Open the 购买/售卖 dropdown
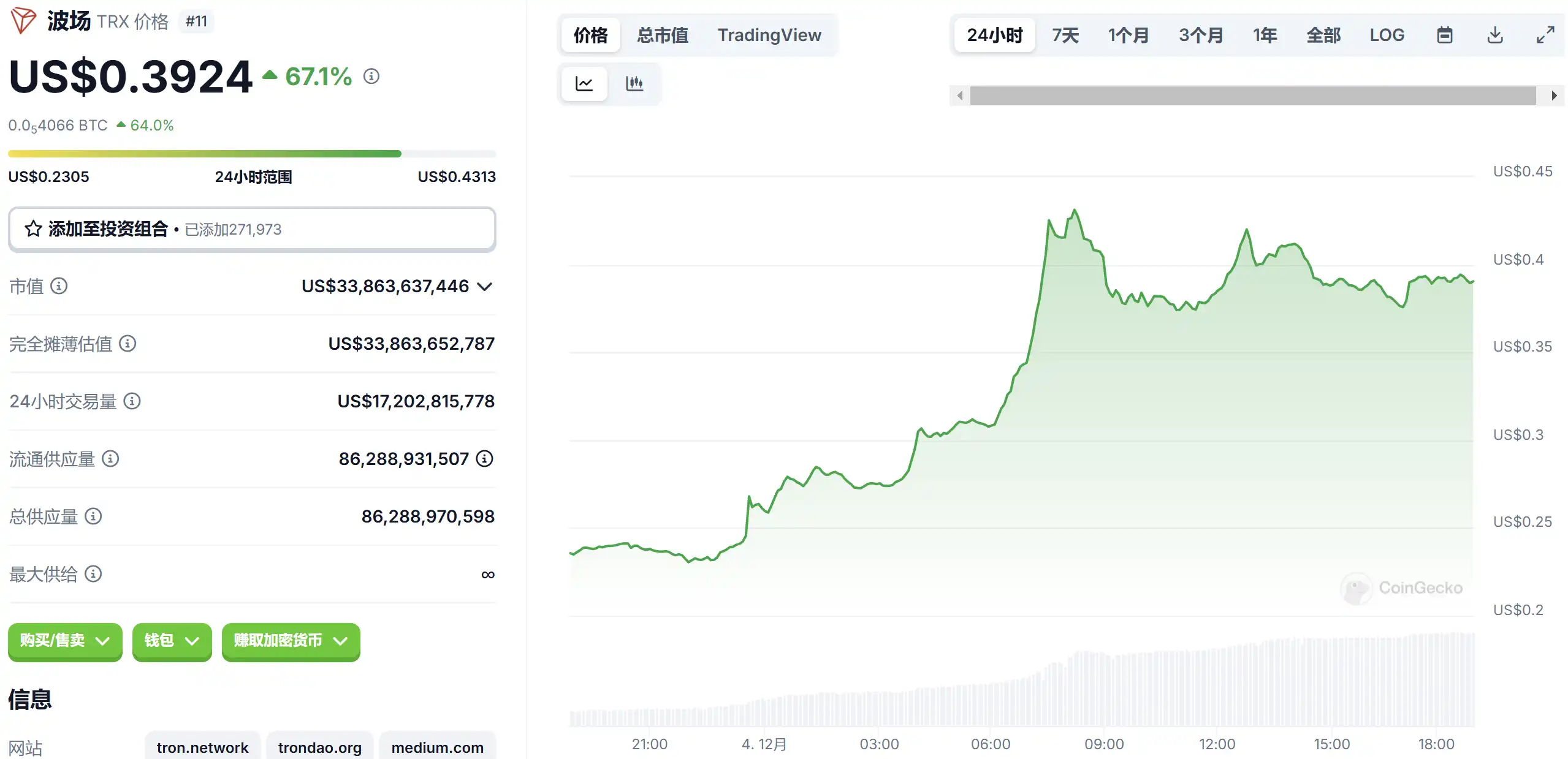Viewport: 1568px width, 759px height. 65,641
